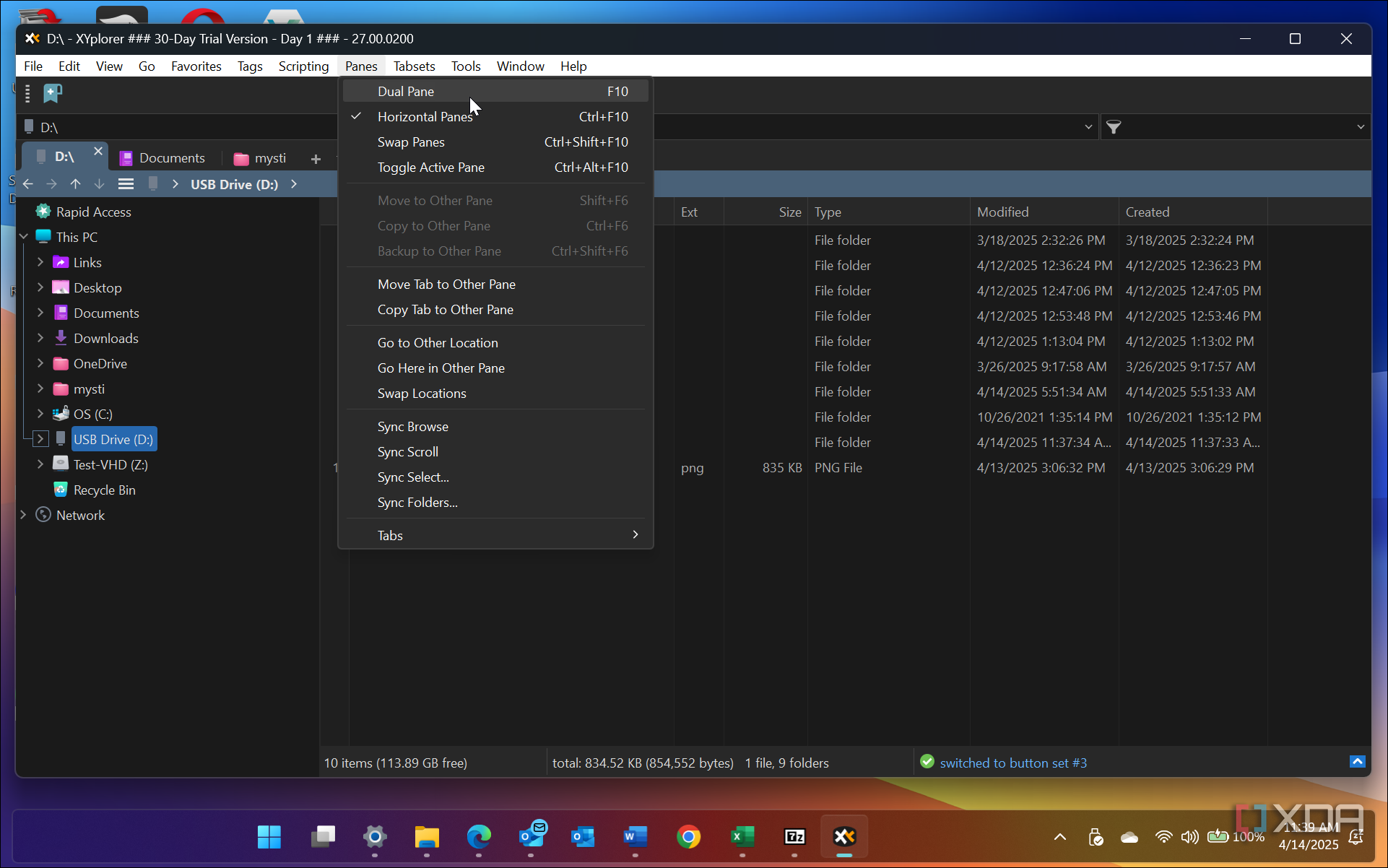Select Swap Locations menu entry
The width and height of the screenshot is (1388, 868).
495,393
